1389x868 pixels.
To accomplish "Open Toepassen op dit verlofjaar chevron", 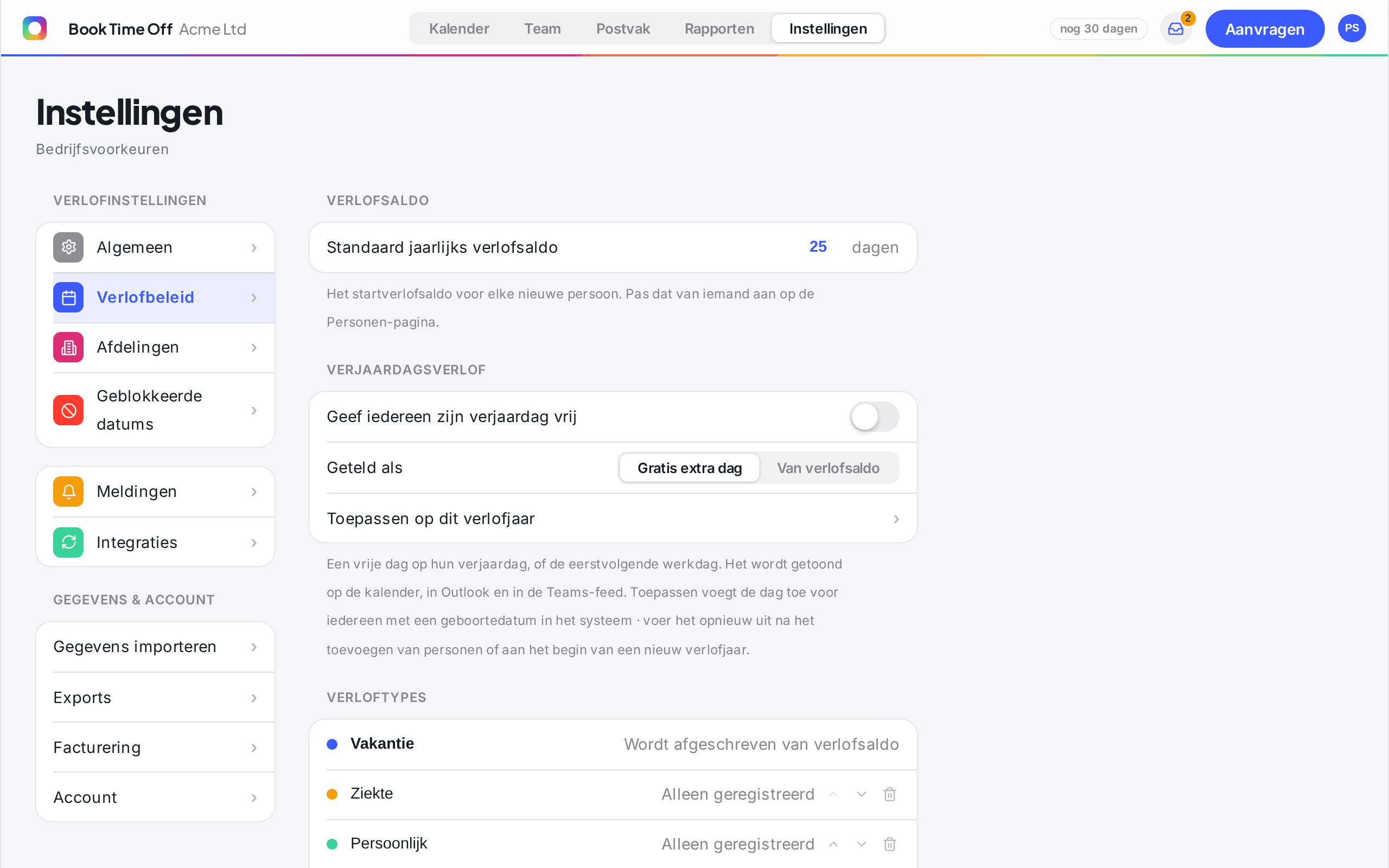I will 896,519.
